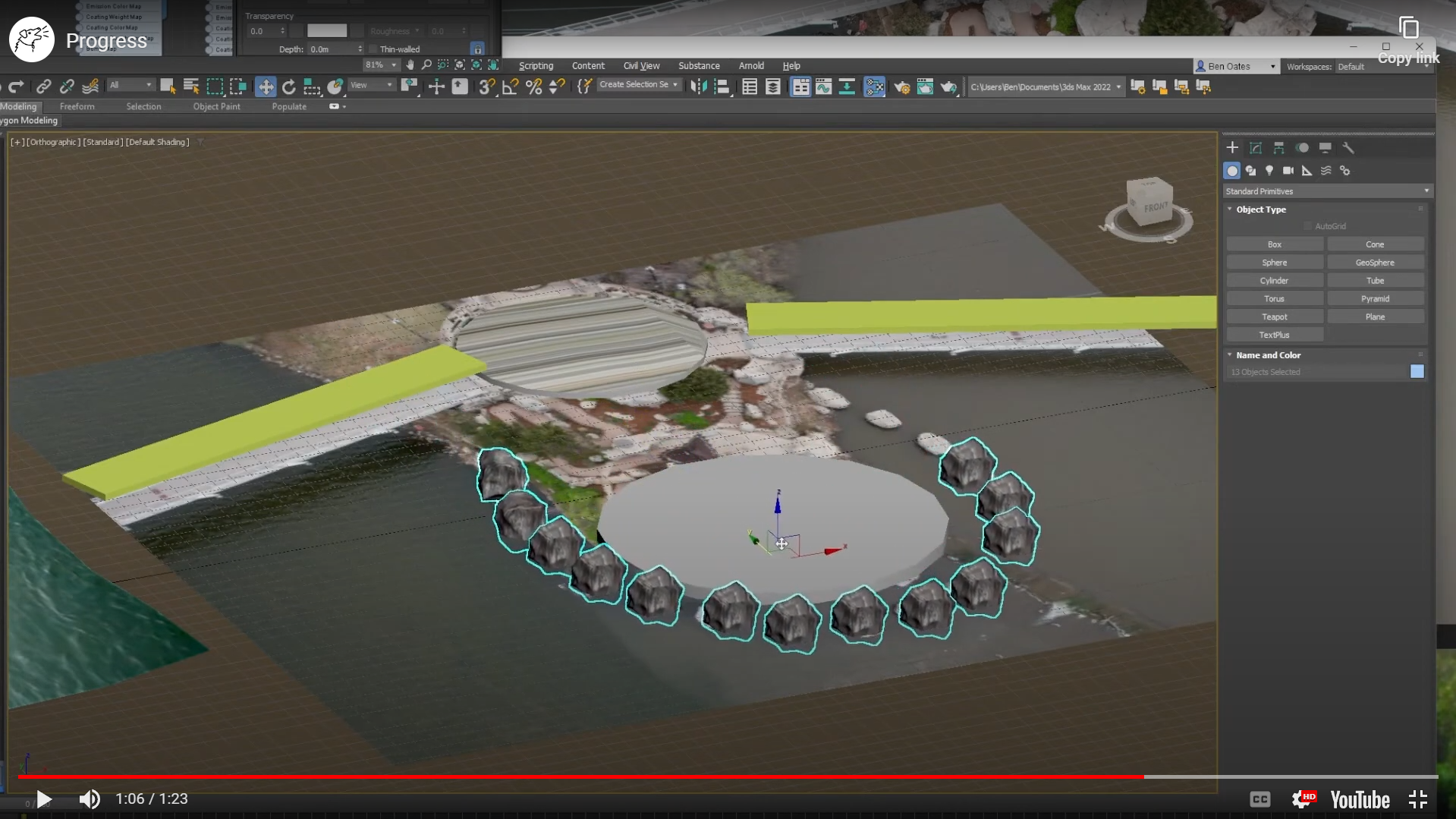Open the Modify panel tab
Screen dimensions: 1456x819
(x=1256, y=148)
